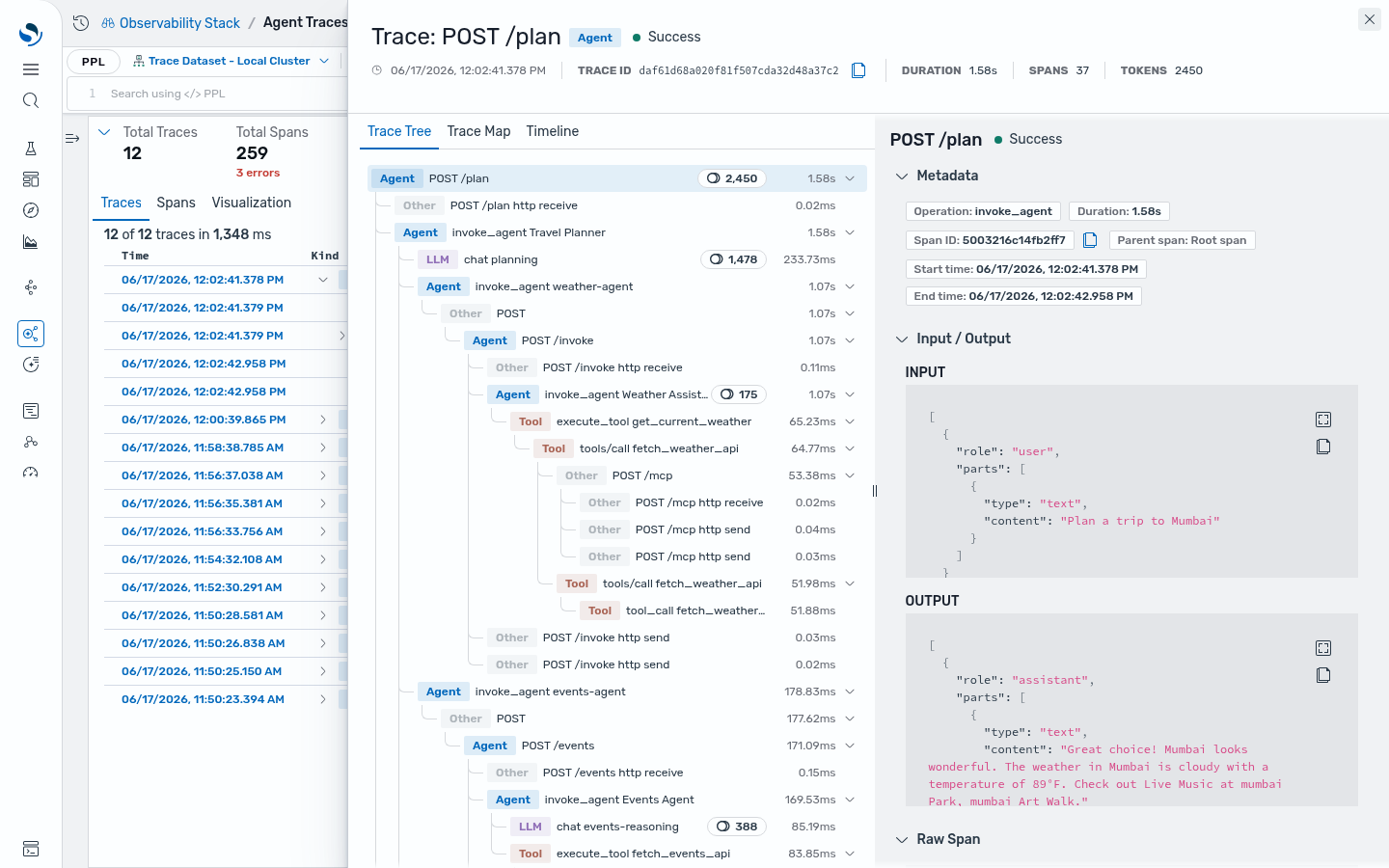The image size is (1389, 868).
Task: Collapse the root POST /plan span
Action: coord(850,178)
